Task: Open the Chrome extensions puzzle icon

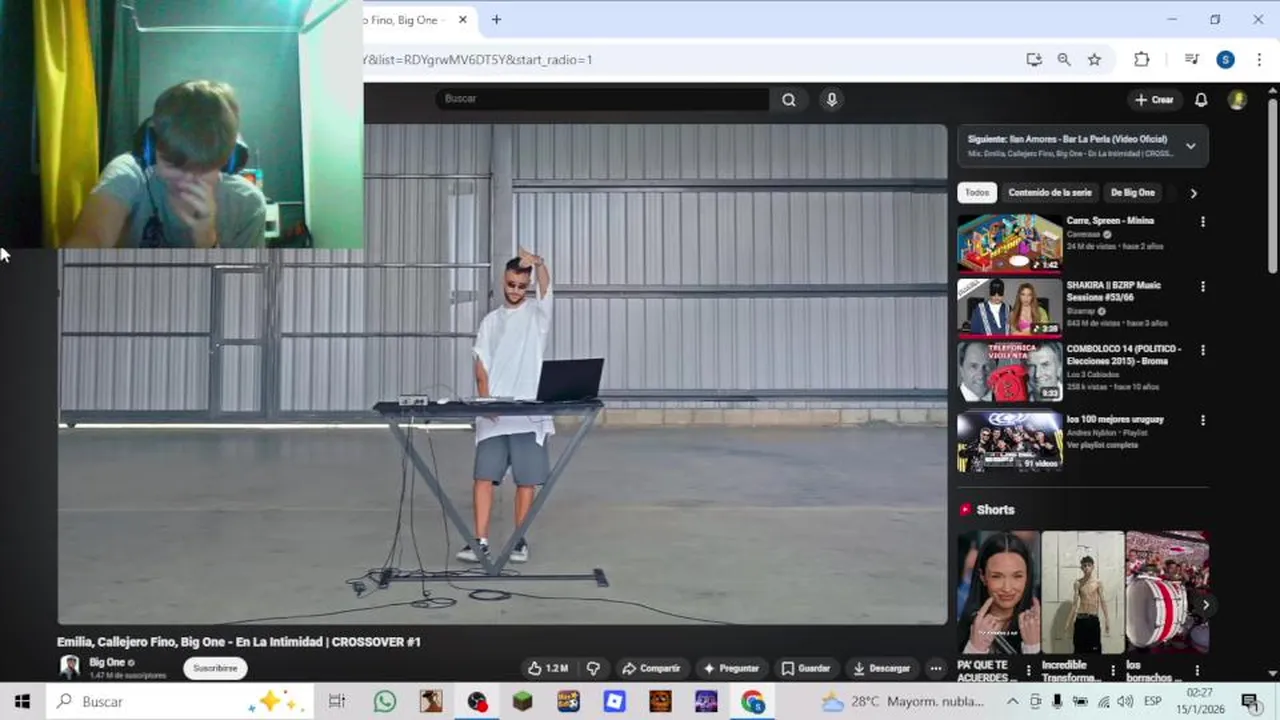Action: tap(1142, 60)
